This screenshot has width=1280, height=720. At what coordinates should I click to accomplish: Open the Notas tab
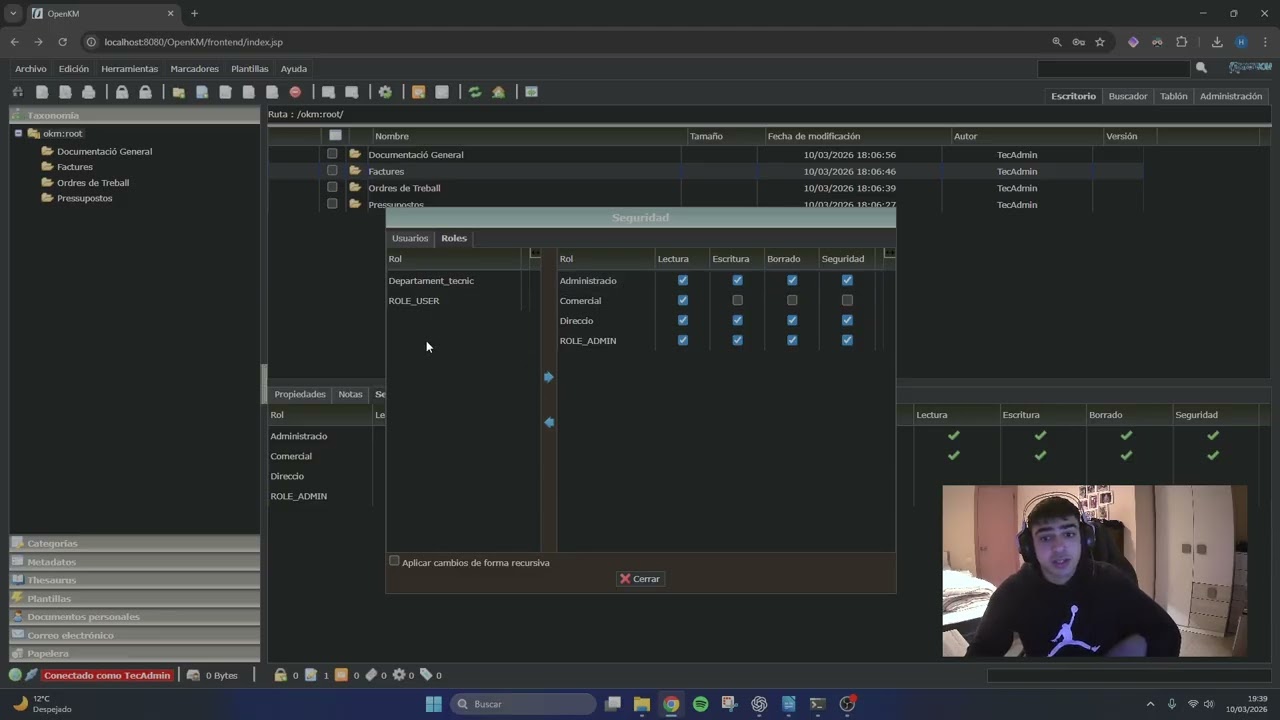pyautogui.click(x=350, y=394)
